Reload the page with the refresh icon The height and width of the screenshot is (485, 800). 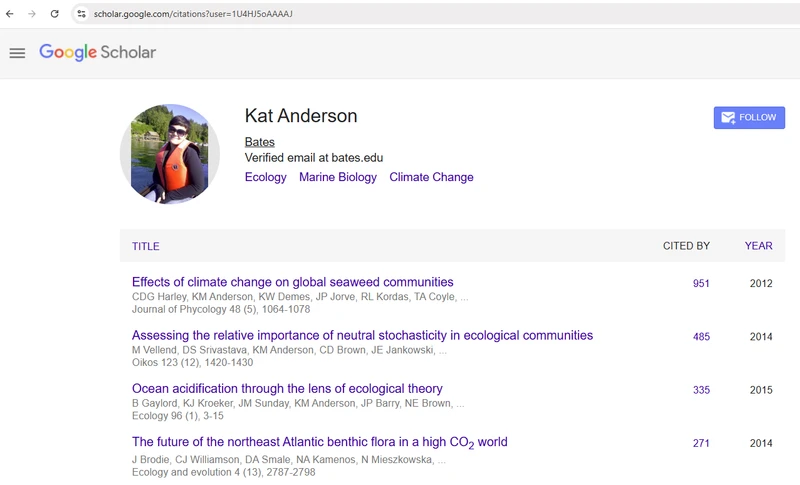coord(55,14)
